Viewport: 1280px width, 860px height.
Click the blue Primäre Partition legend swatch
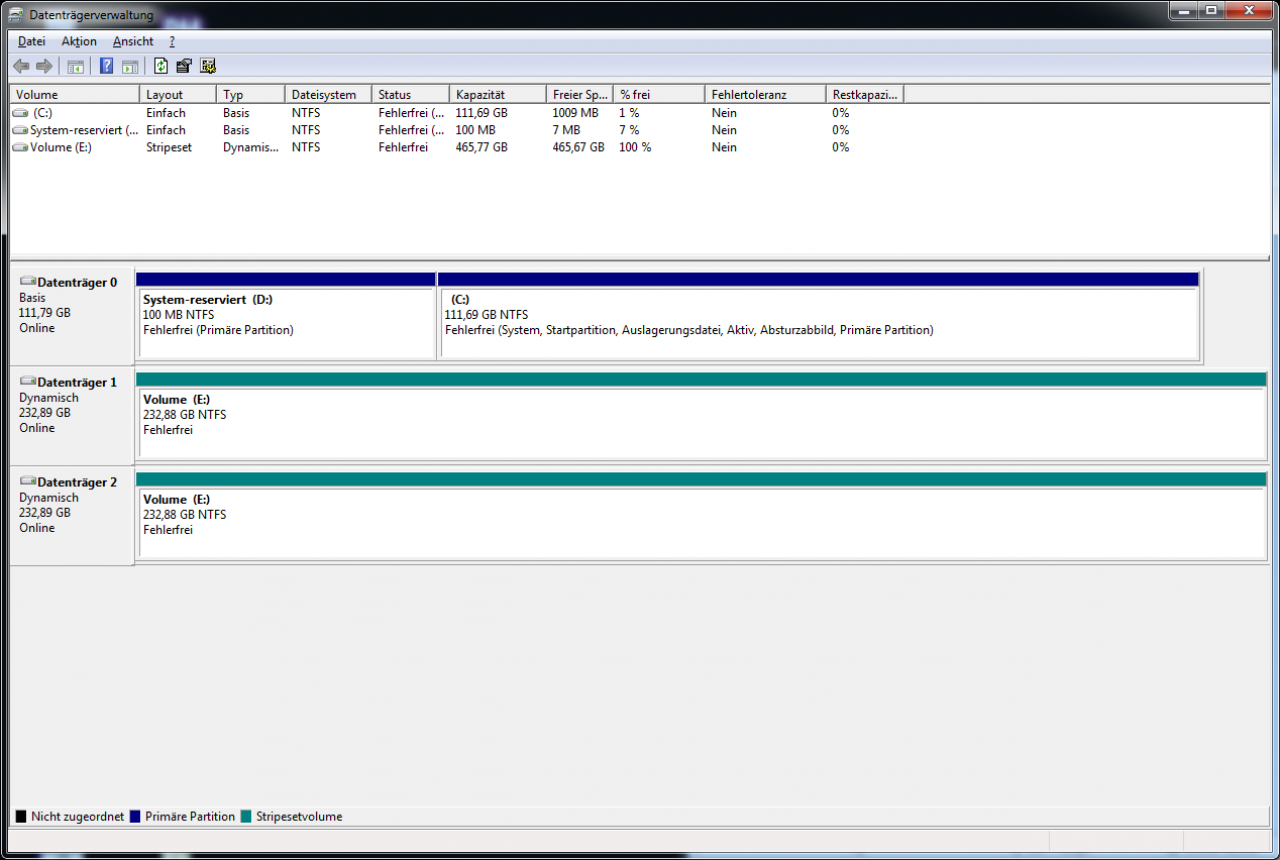(x=135, y=817)
